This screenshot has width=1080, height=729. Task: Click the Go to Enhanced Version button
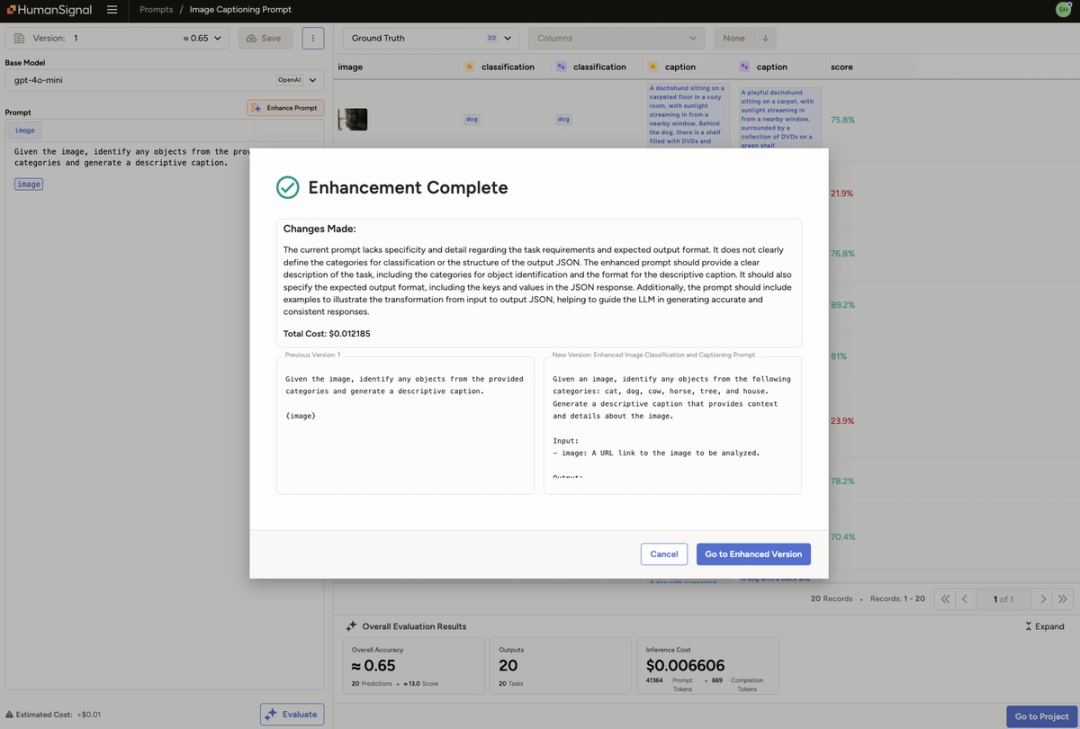[753, 553]
